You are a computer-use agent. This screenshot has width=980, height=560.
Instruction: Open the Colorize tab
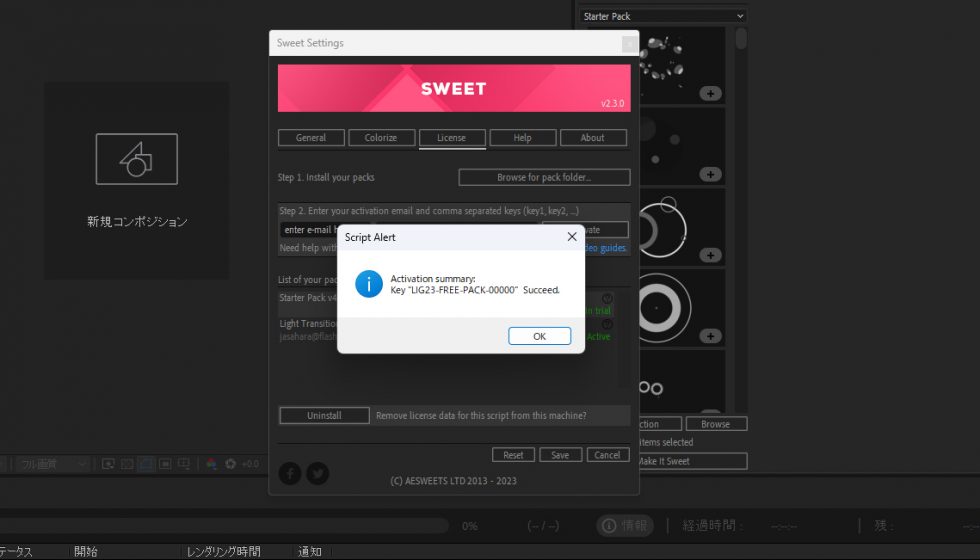[381, 138]
